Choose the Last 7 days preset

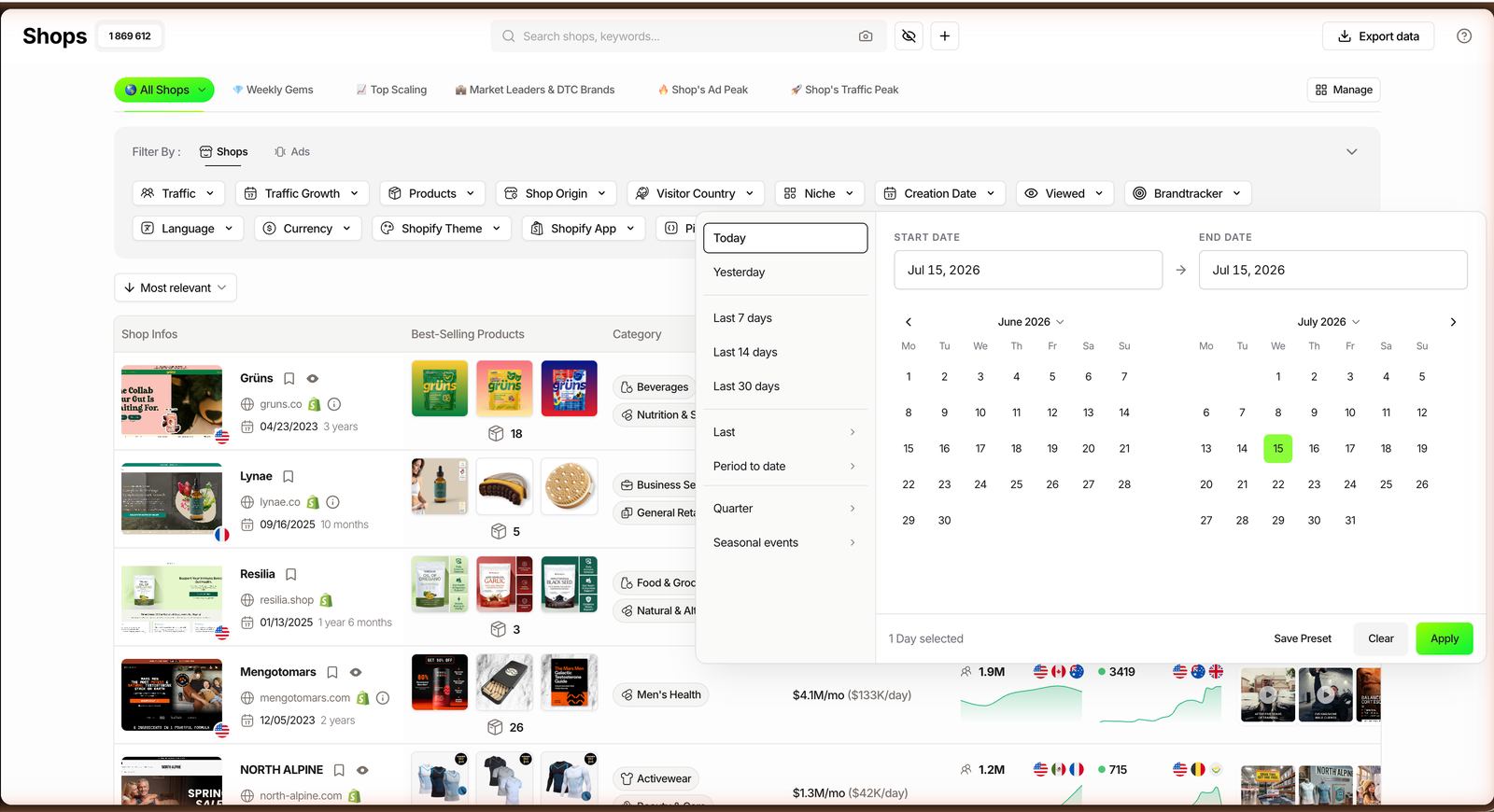[x=784, y=318]
